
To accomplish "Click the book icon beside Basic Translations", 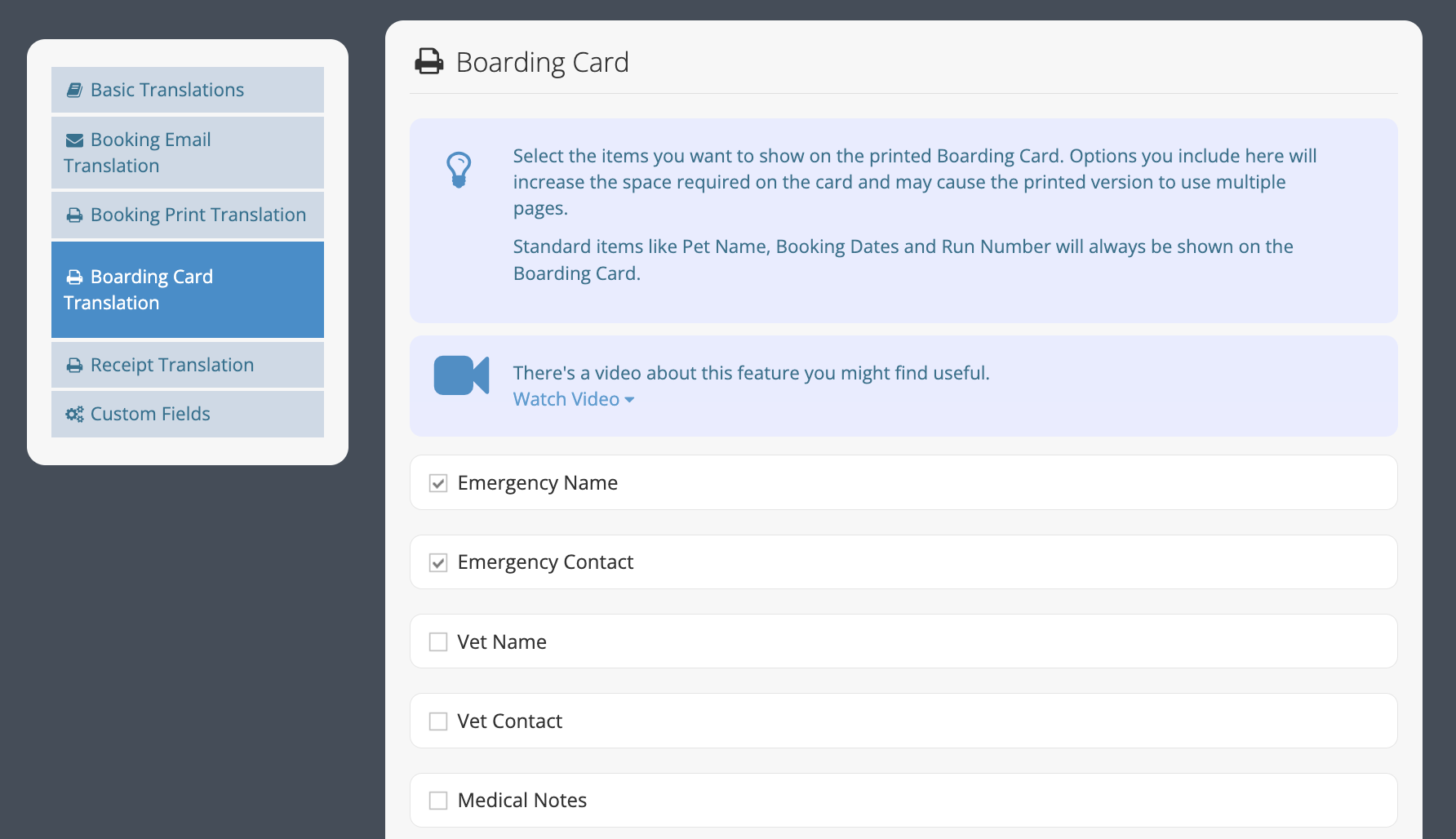I will (x=74, y=90).
